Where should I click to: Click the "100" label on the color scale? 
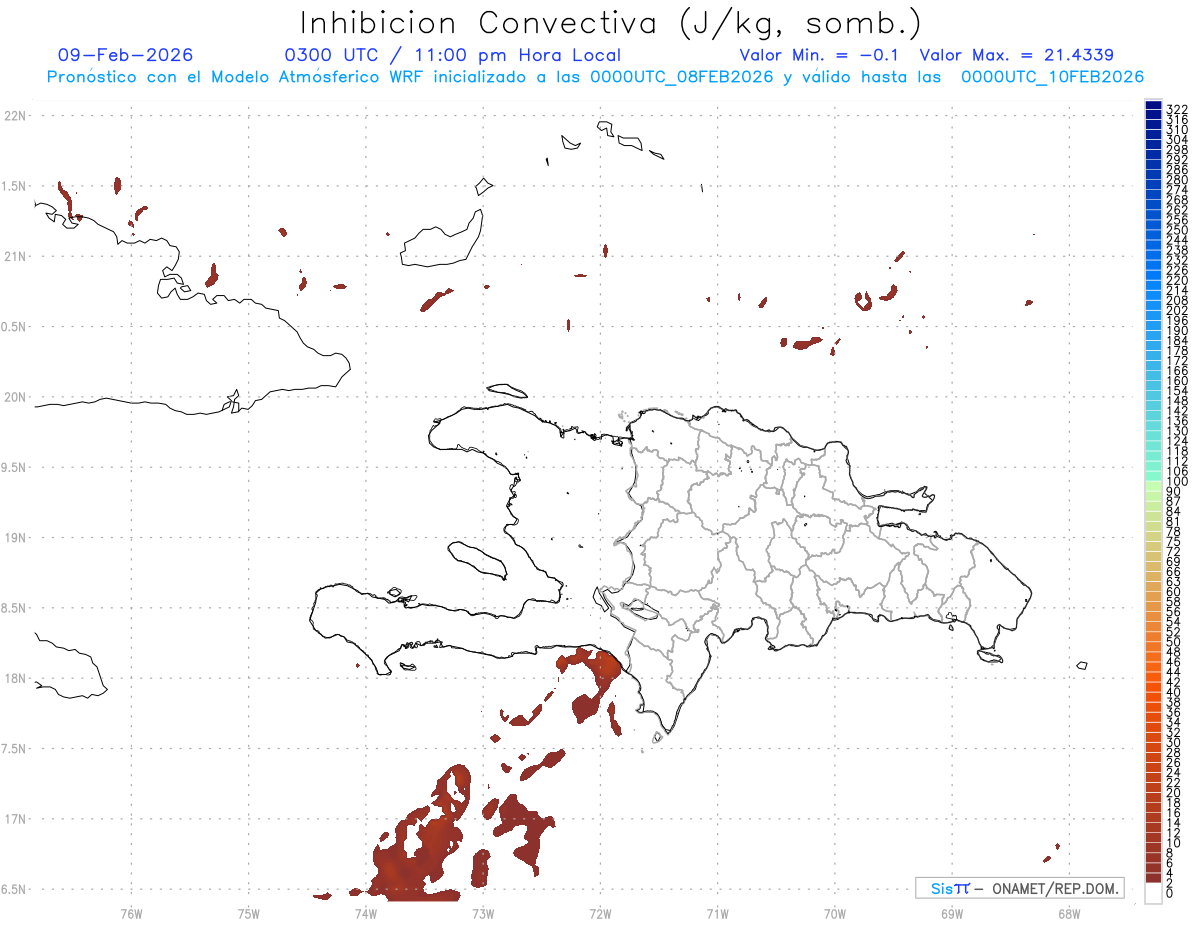(1176, 481)
